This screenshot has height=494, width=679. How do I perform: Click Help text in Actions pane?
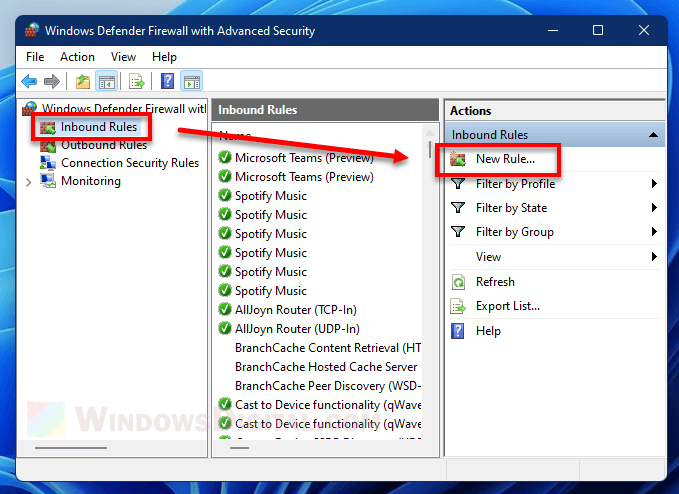(488, 331)
